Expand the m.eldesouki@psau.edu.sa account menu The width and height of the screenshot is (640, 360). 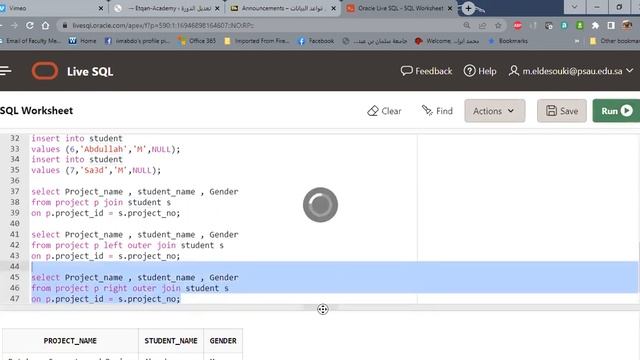point(571,71)
